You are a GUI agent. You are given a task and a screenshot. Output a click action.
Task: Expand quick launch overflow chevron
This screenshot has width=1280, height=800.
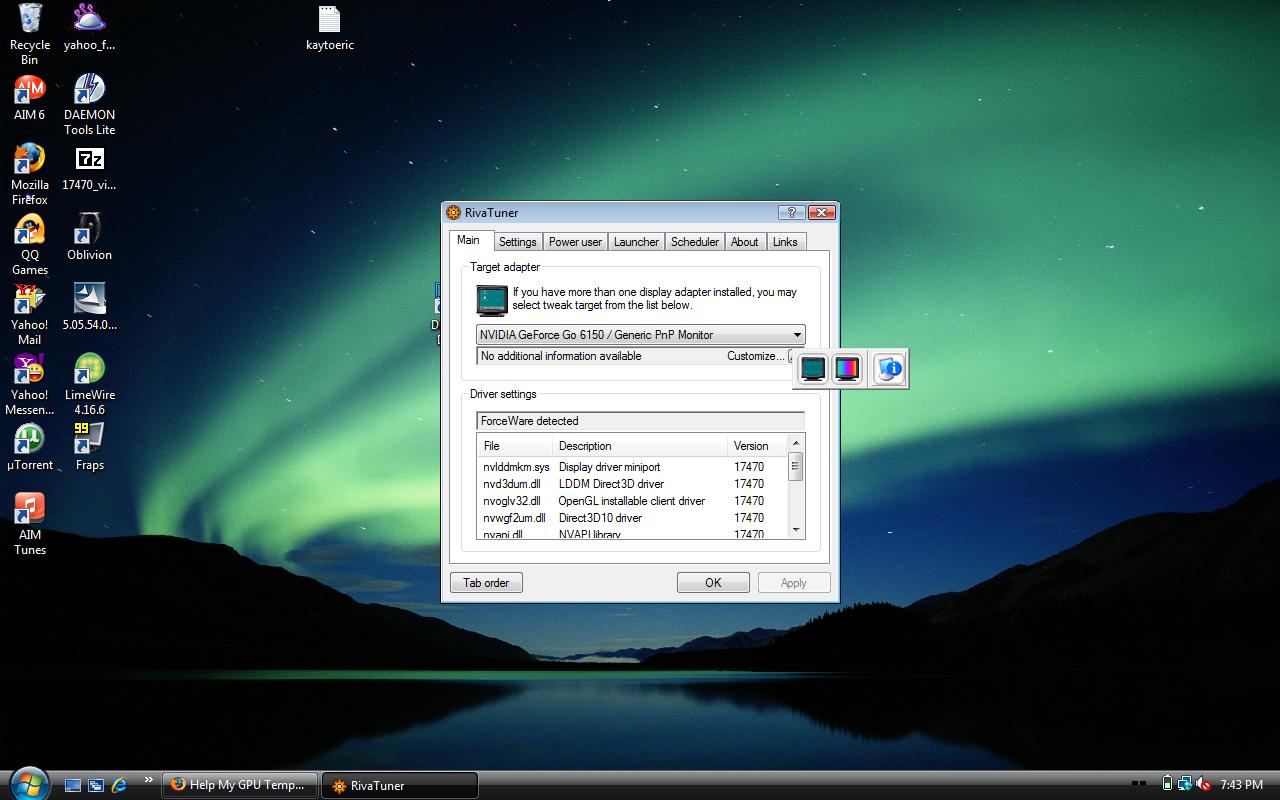point(149,780)
